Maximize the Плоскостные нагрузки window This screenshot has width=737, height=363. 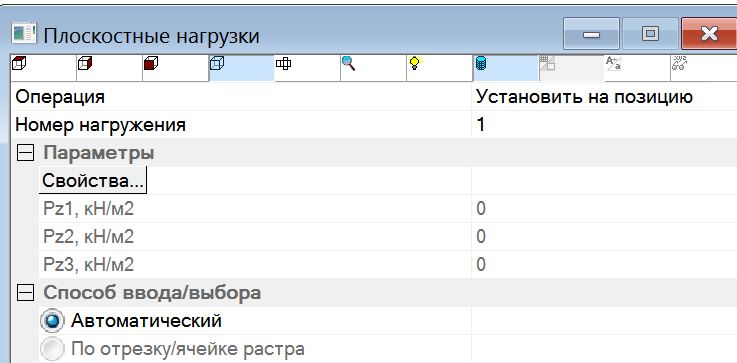click(x=650, y=34)
